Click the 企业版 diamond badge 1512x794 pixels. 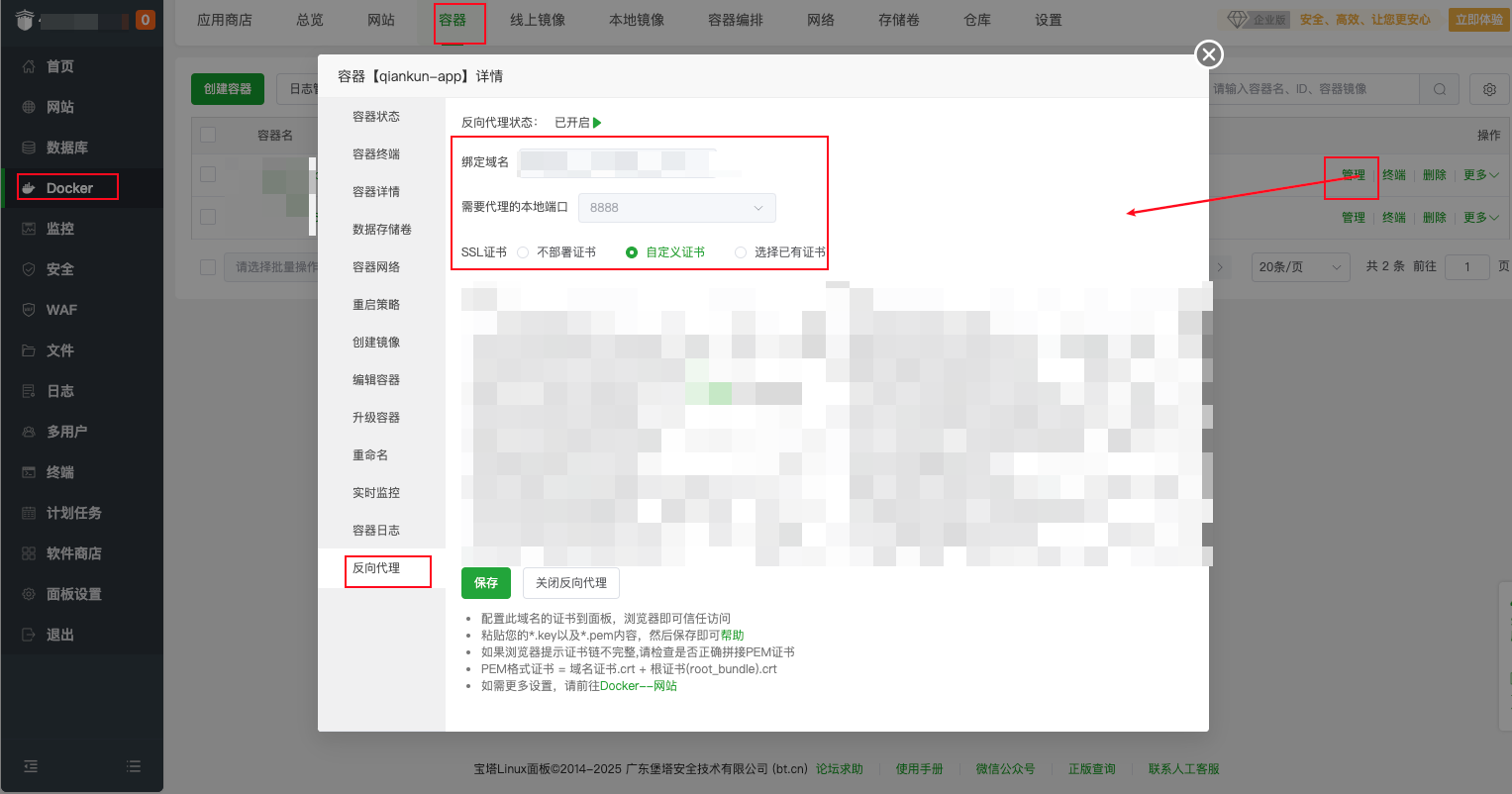click(x=1257, y=20)
